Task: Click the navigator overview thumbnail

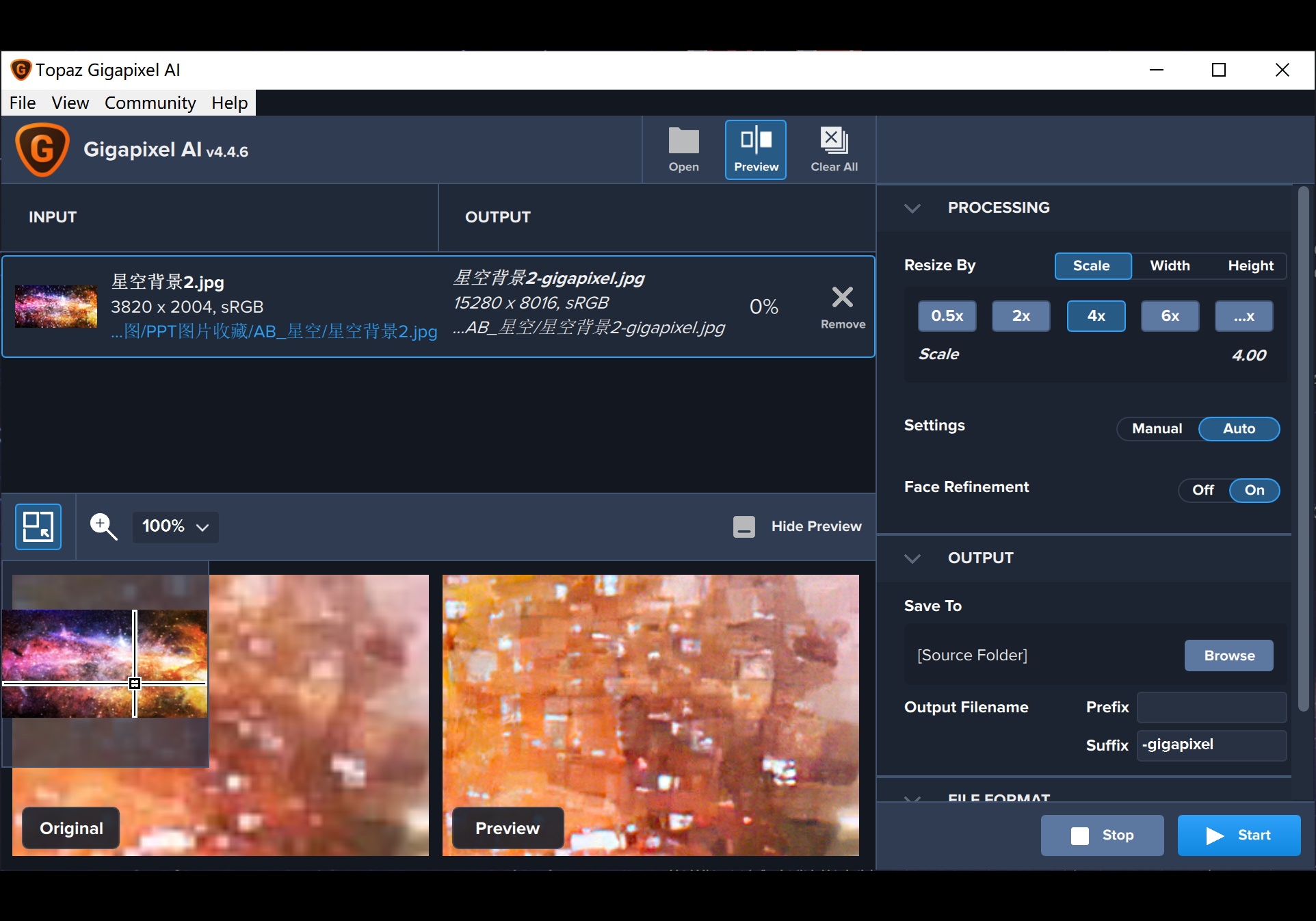Action: (x=105, y=664)
